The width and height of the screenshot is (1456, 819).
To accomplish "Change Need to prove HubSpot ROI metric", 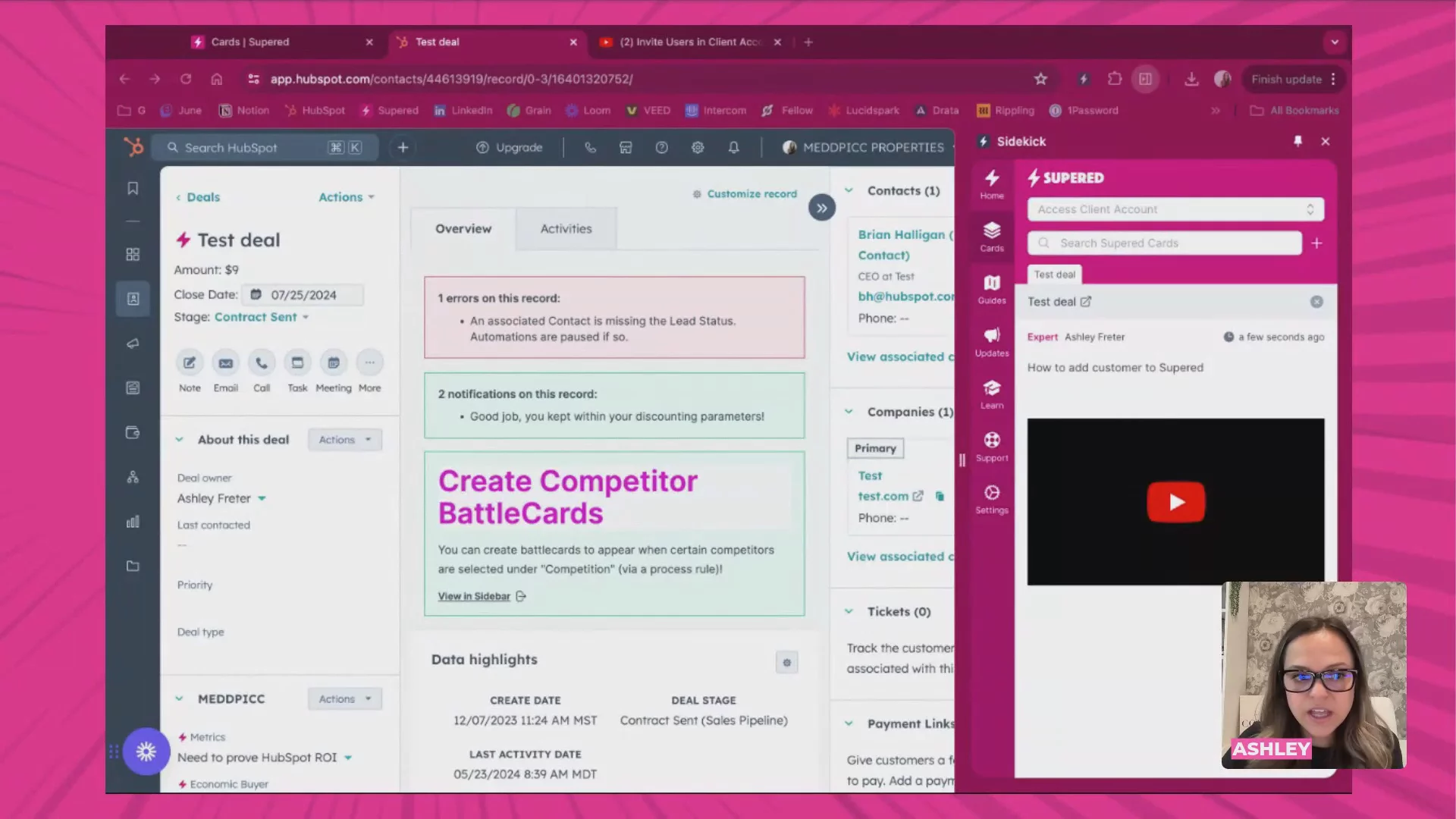I will pos(264,758).
